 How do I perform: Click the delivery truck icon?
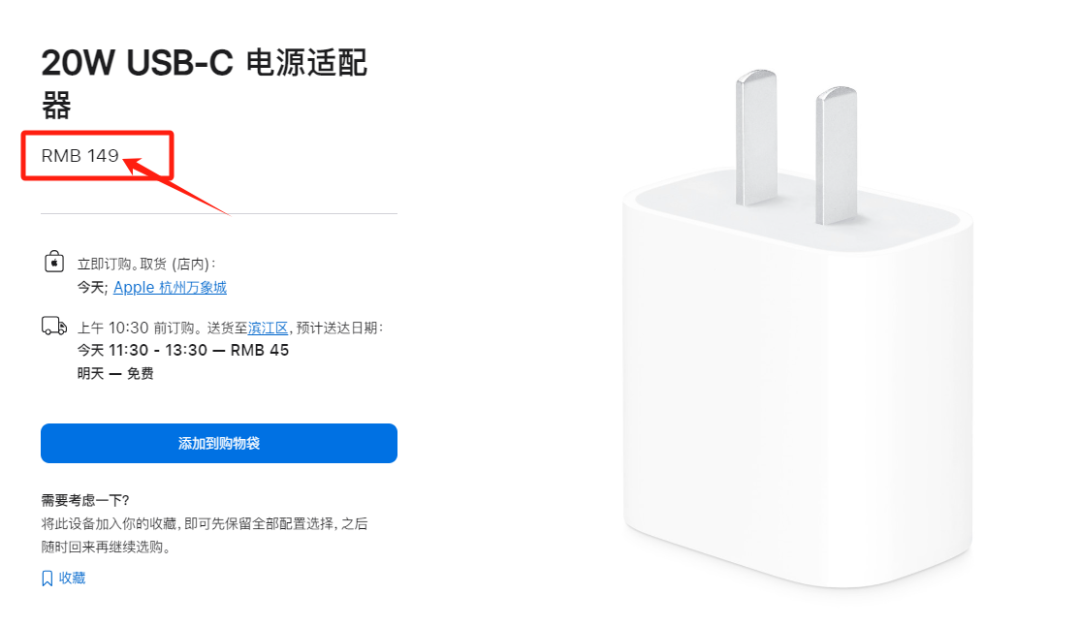point(54,326)
